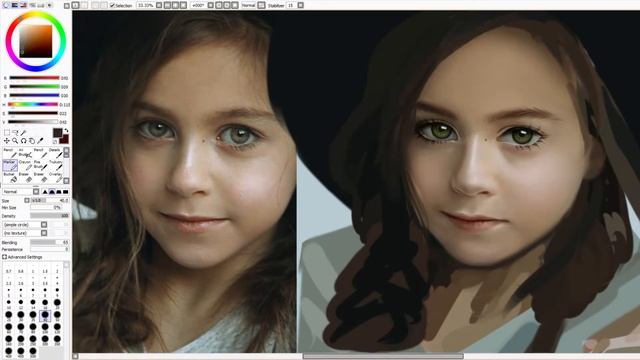
Task: Select the Hand pan tool
Action: pos(32,141)
